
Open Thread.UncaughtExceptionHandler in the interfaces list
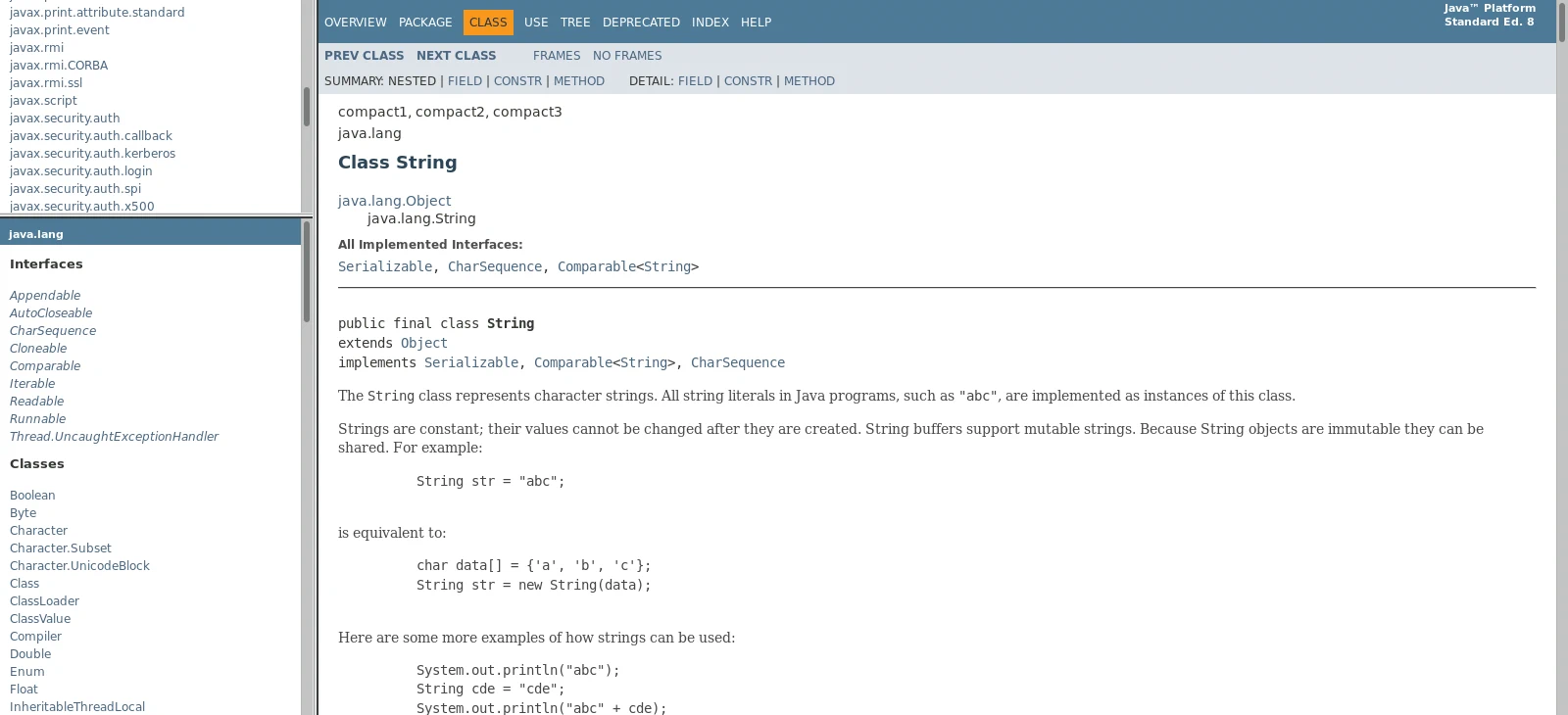[x=114, y=437]
